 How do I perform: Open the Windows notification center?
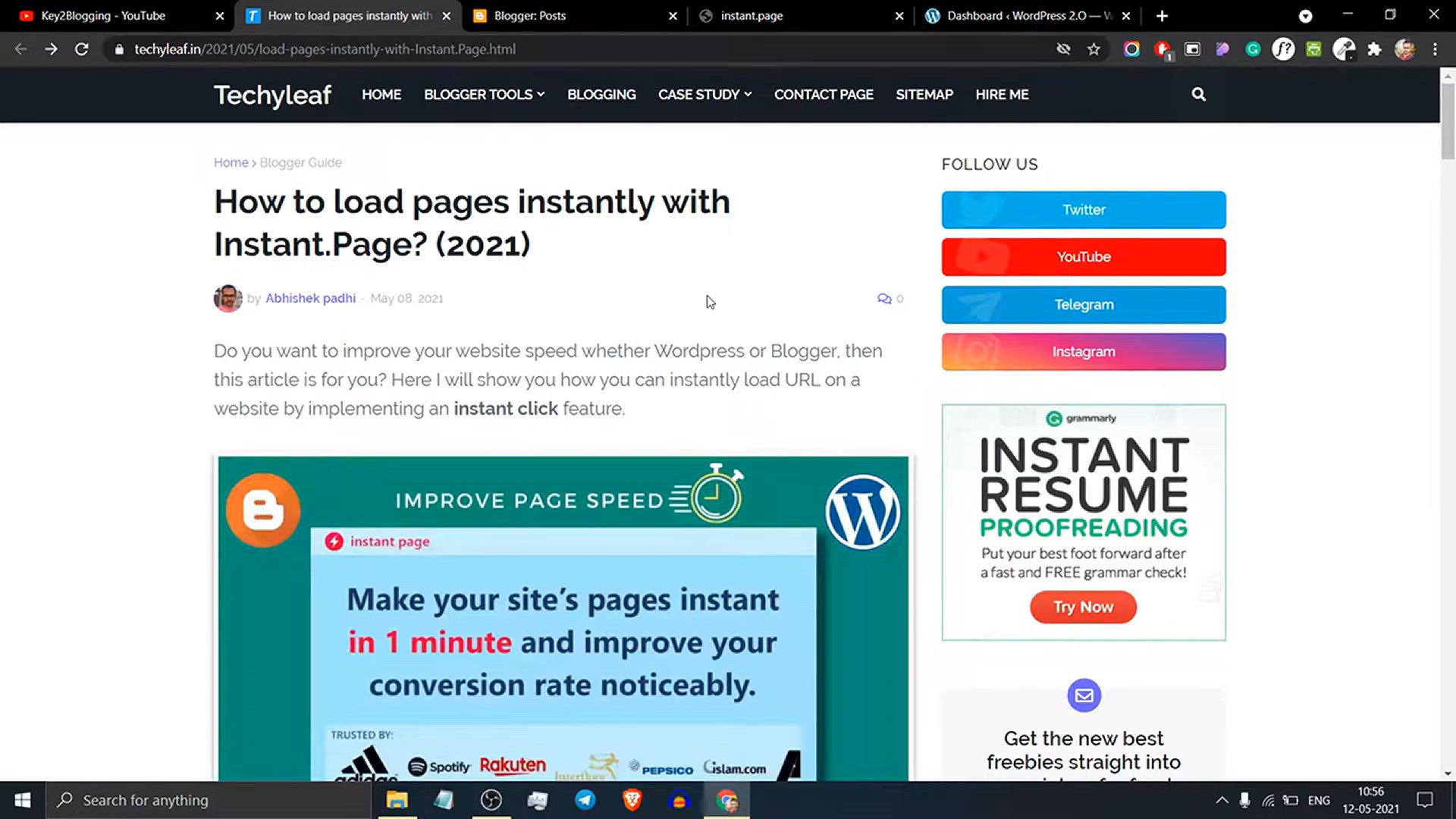pyautogui.click(x=1425, y=800)
